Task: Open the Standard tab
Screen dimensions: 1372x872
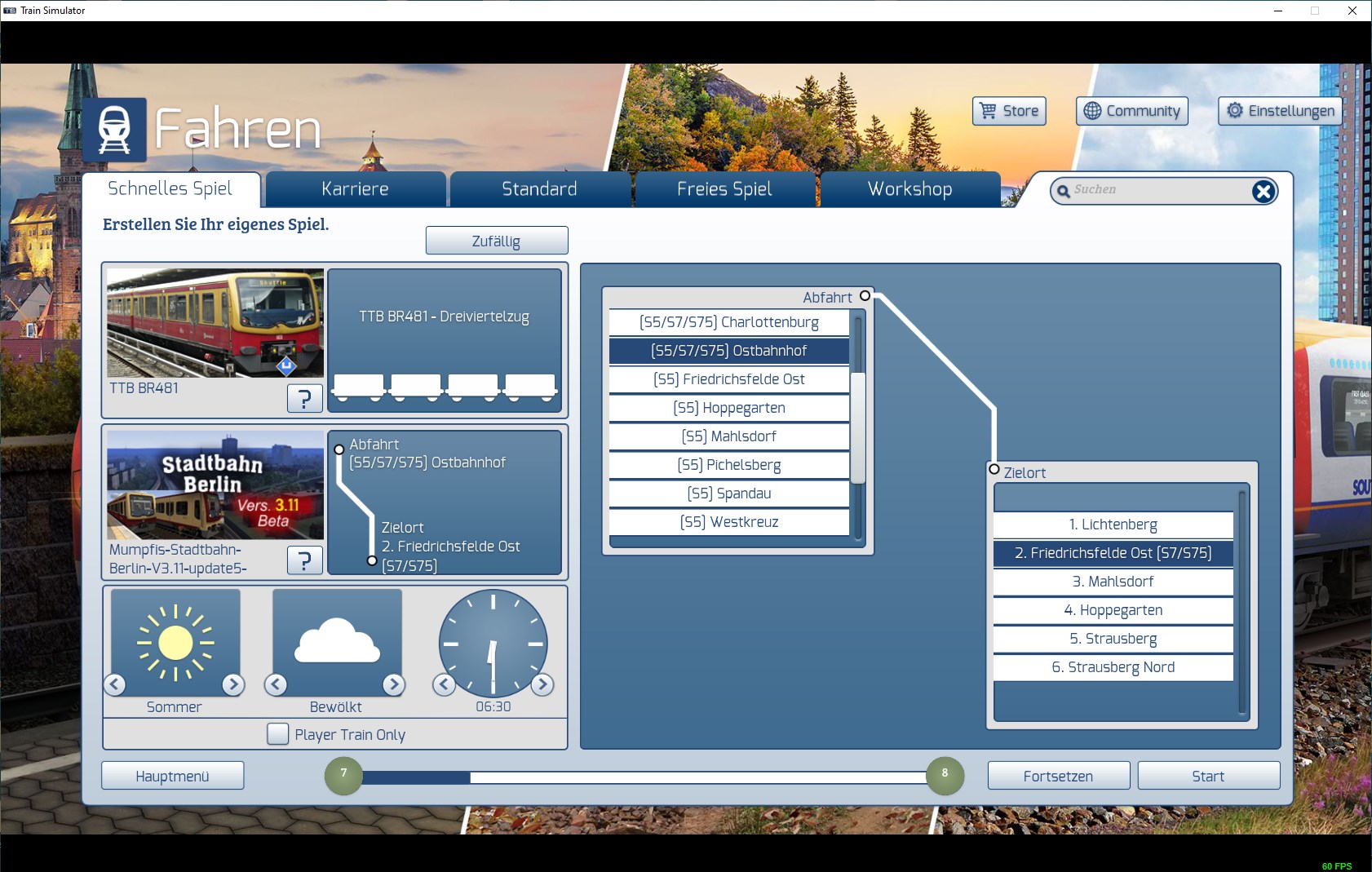Action: pyautogui.click(x=539, y=189)
